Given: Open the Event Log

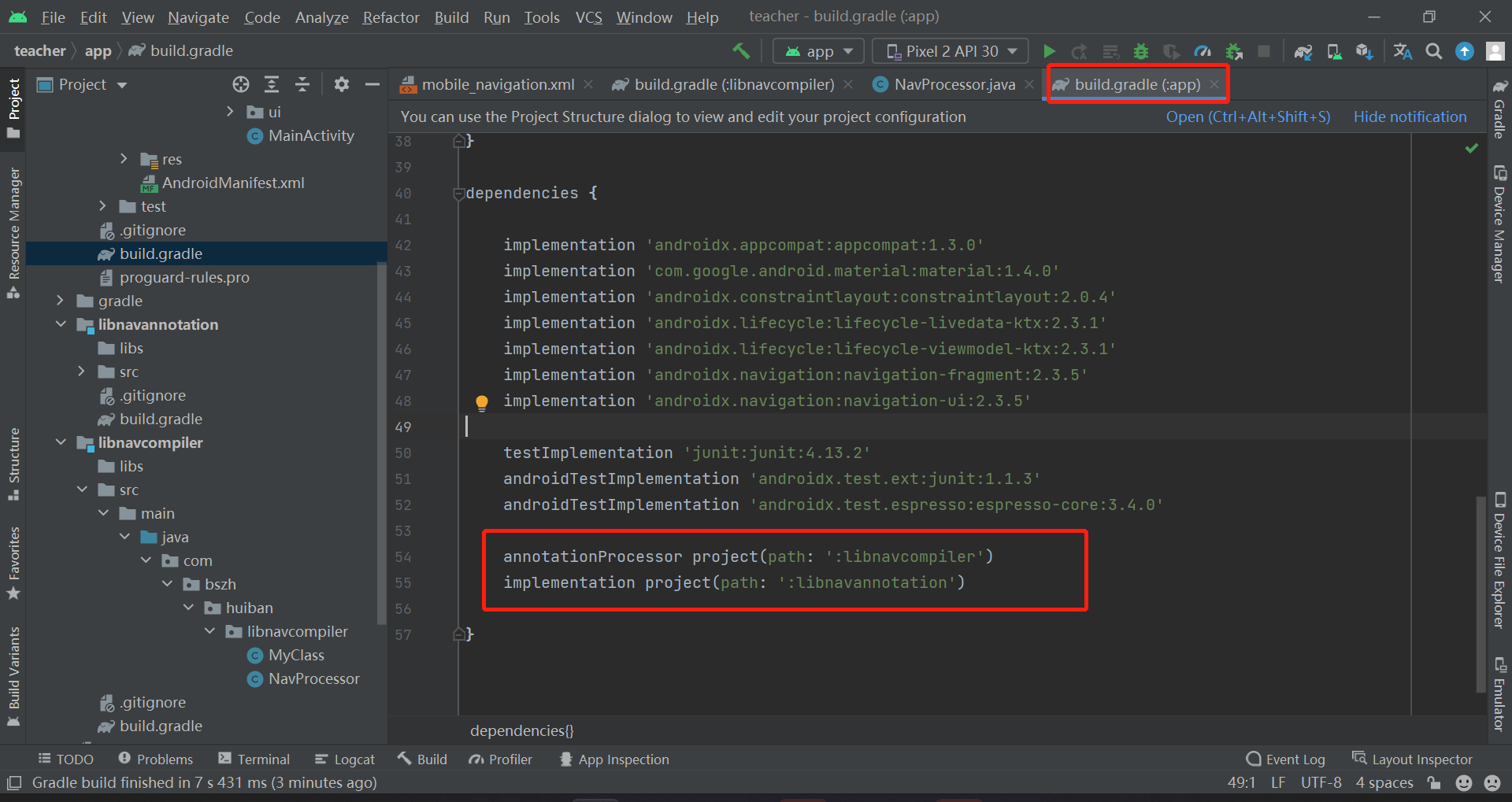Looking at the screenshot, I should click(1286, 759).
